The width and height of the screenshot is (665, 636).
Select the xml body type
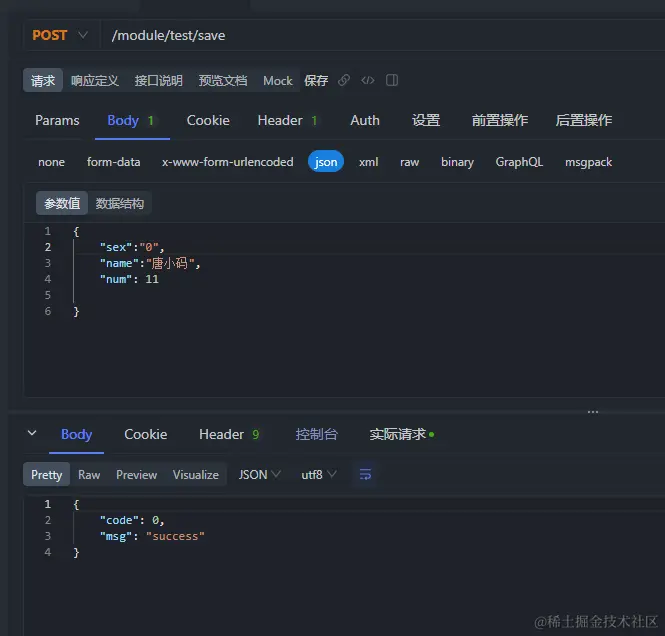(369, 162)
